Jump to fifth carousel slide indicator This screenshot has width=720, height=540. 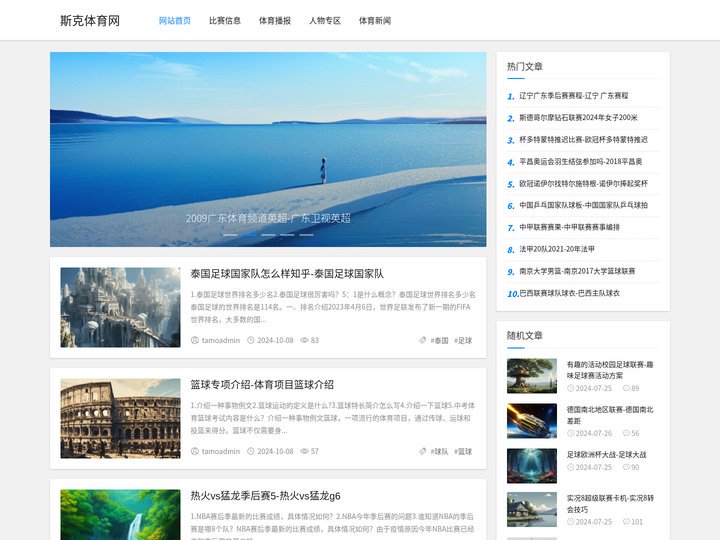306,235
